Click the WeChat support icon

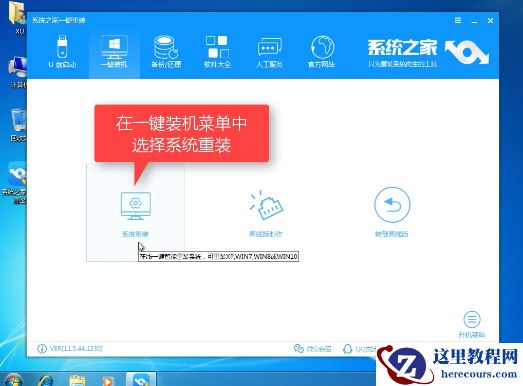tap(299, 349)
